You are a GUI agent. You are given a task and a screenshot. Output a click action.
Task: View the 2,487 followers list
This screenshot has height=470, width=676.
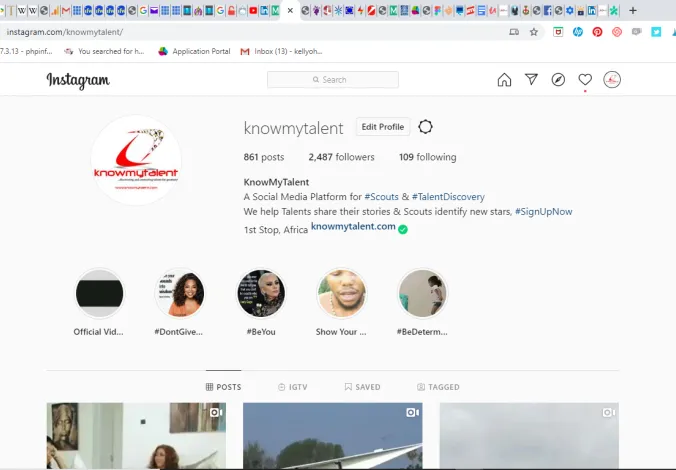[x=341, y=157]
